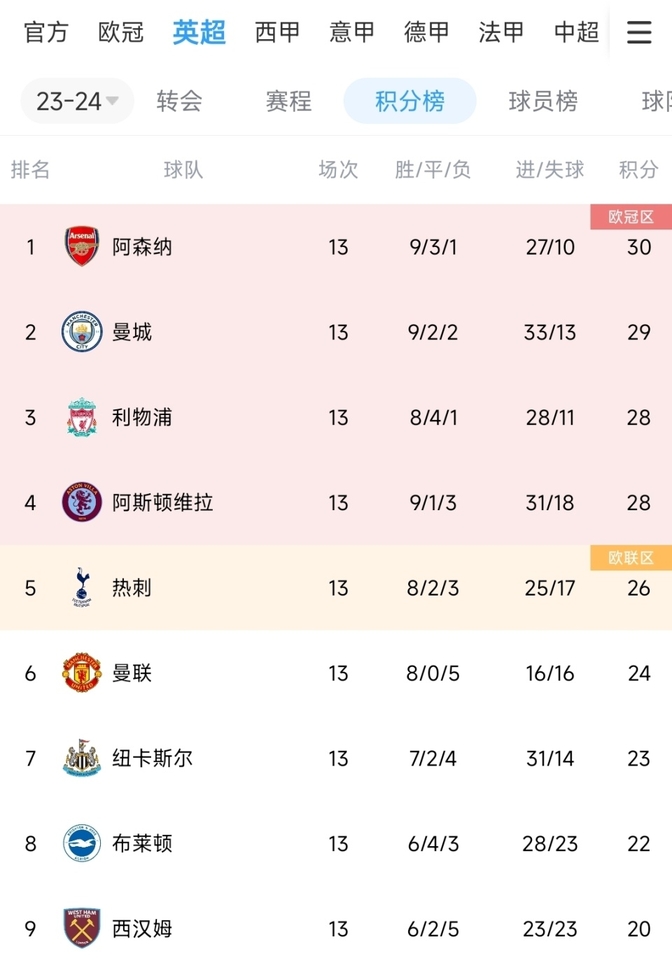The image size is (672, 970).
Task: Click the Newcastle club crest
Action: pos(82,758)
